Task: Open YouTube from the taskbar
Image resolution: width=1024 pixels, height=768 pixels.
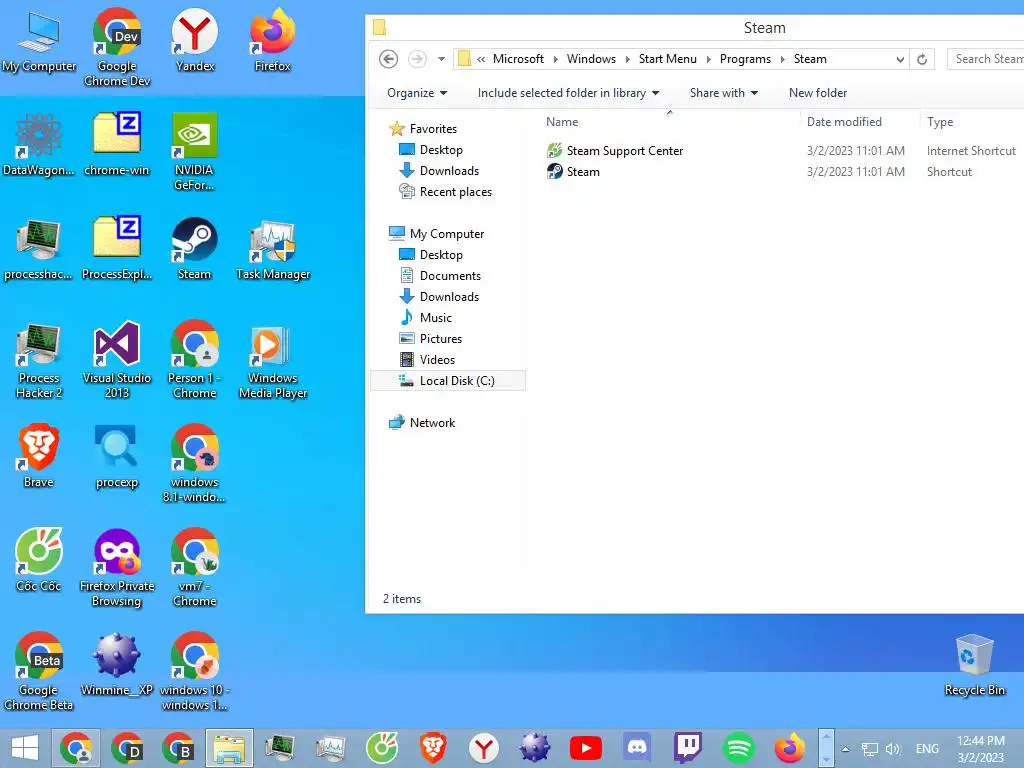Action: pos(586,748)
